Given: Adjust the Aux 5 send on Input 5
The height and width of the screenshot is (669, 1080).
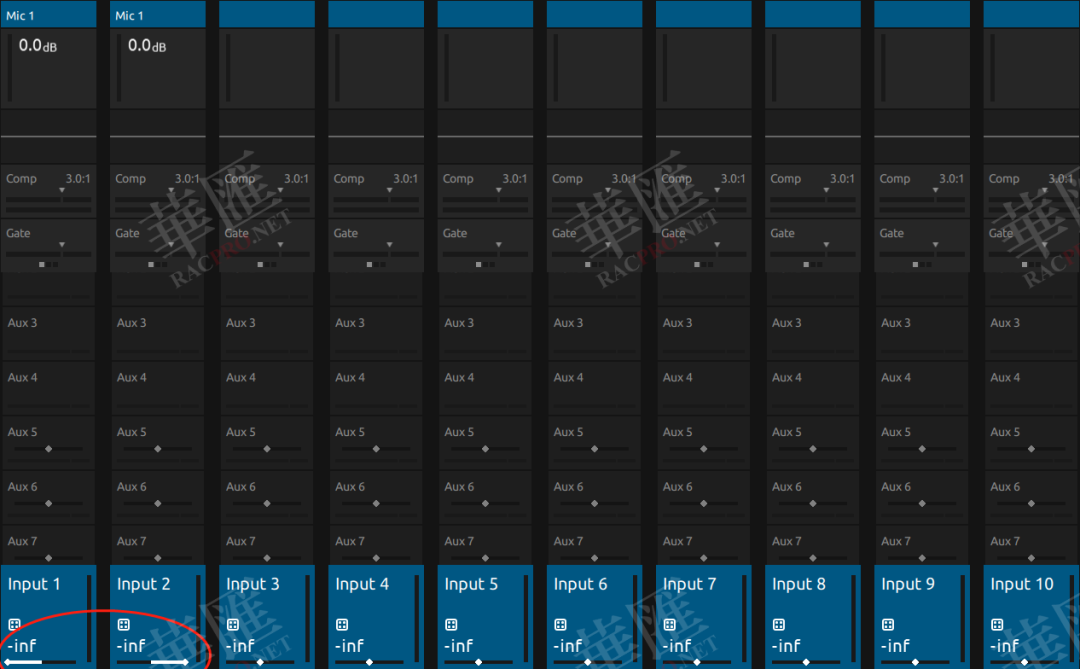Looking at the screenshot, I should [x=485, y=449].
